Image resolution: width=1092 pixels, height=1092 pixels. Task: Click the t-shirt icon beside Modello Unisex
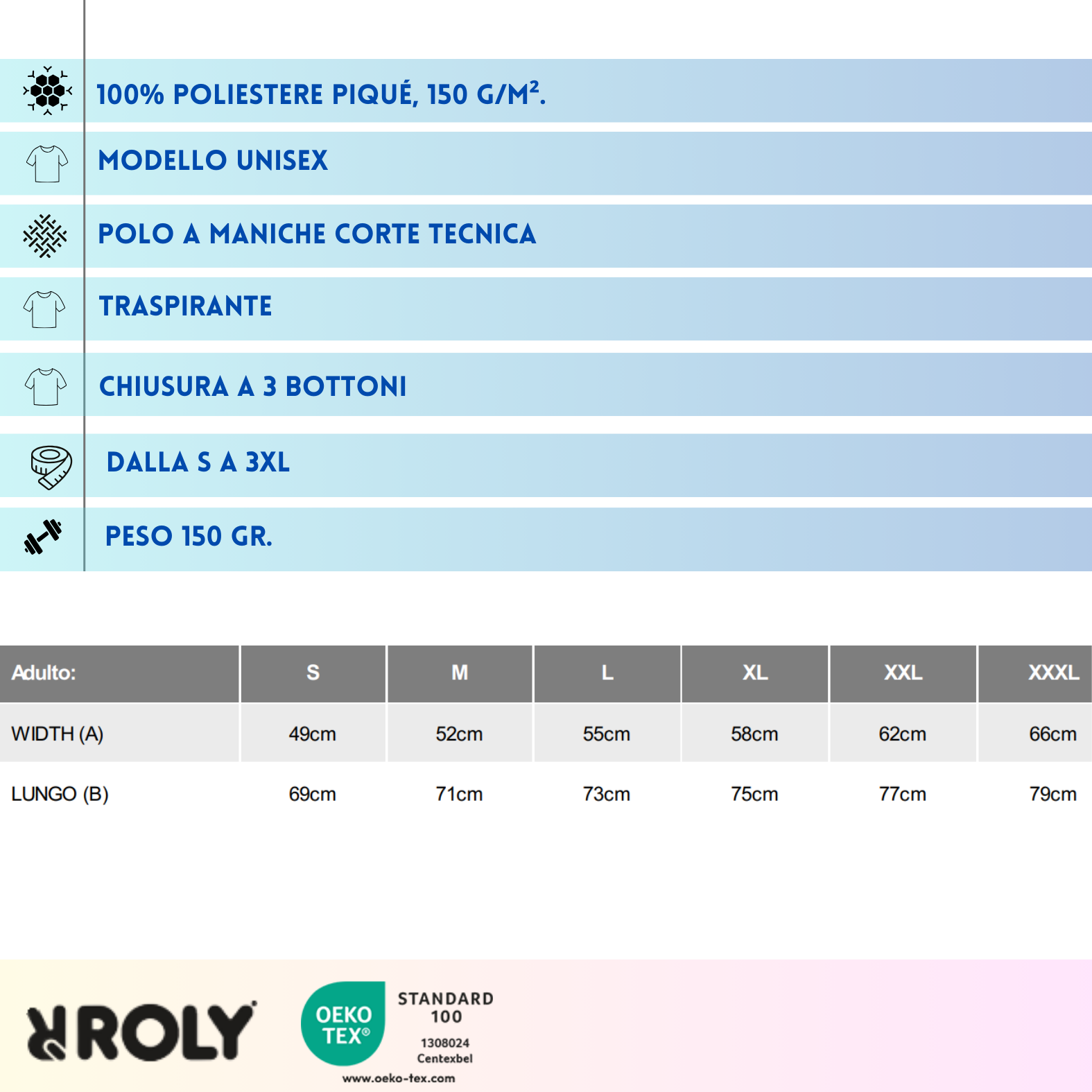(x=47, y=164)
